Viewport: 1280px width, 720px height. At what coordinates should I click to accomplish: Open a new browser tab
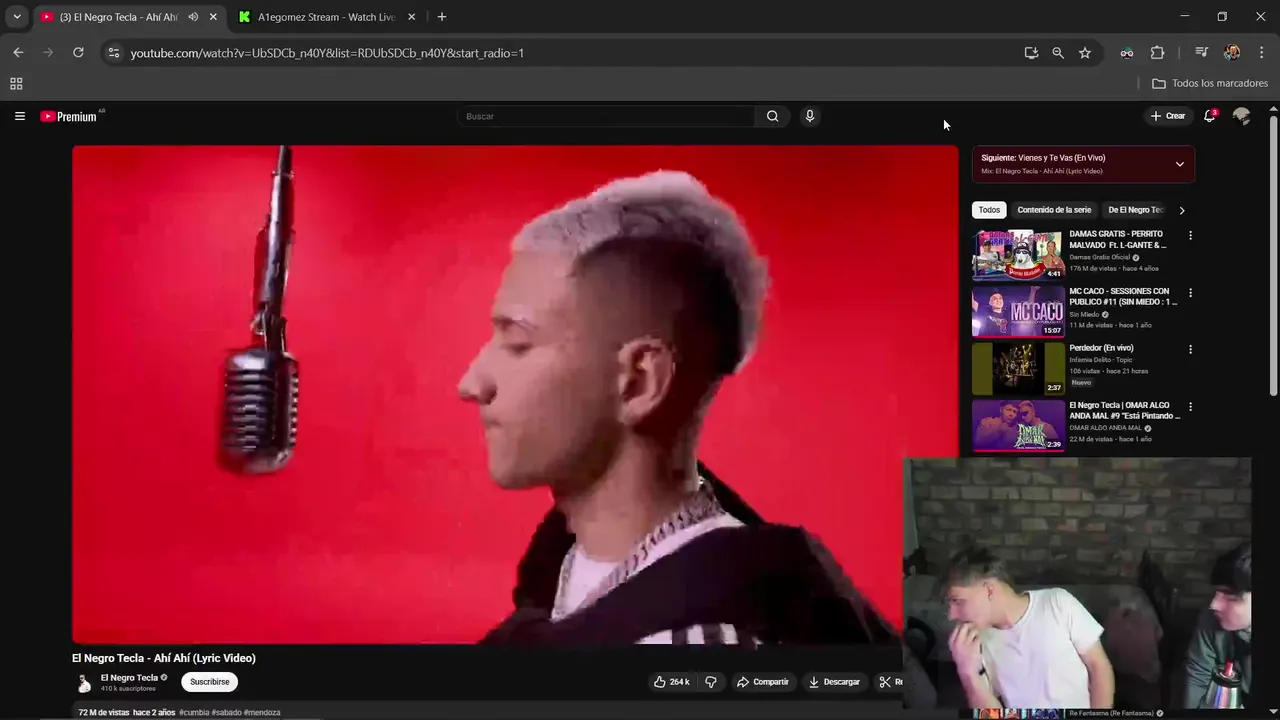(442, 17)
